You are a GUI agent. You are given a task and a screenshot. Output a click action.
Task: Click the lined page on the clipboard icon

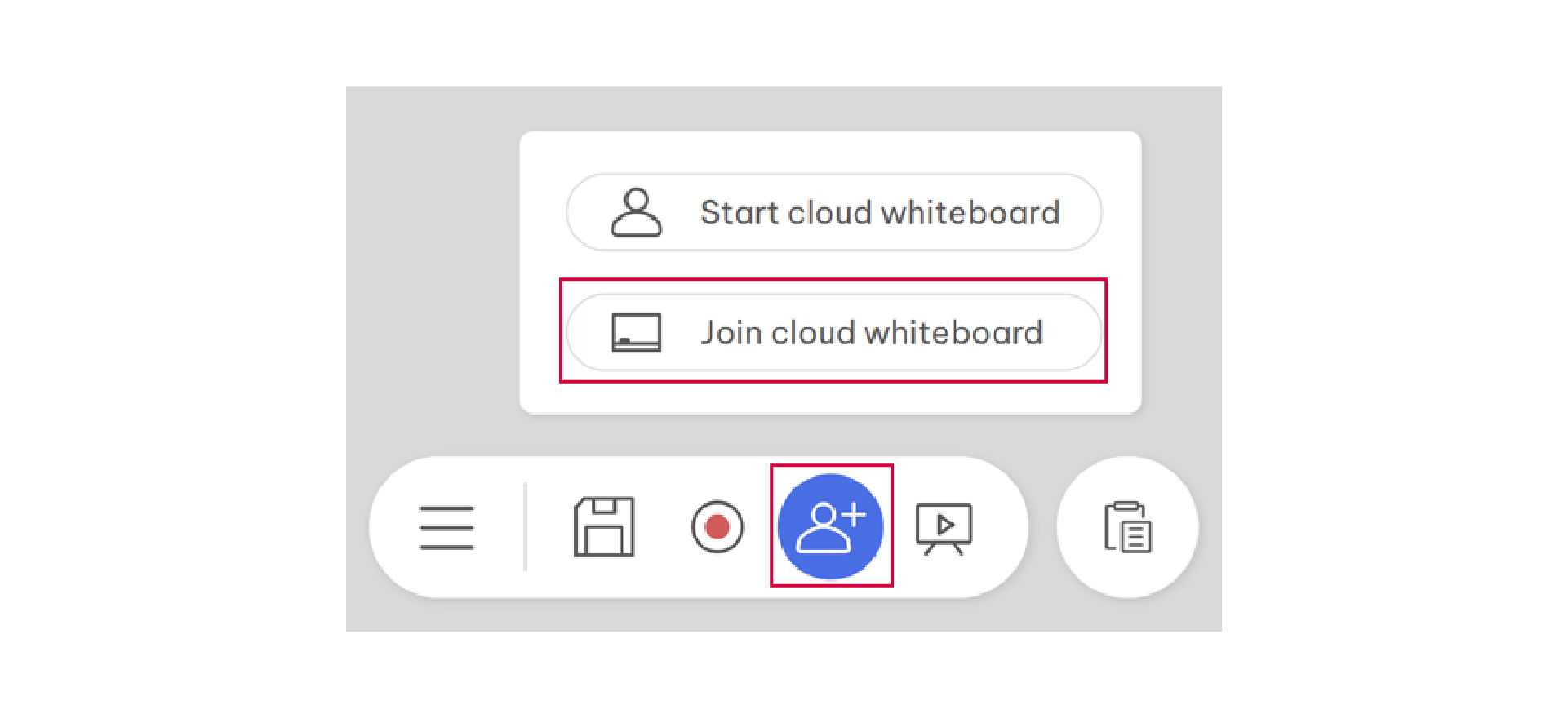point(1135,536)
